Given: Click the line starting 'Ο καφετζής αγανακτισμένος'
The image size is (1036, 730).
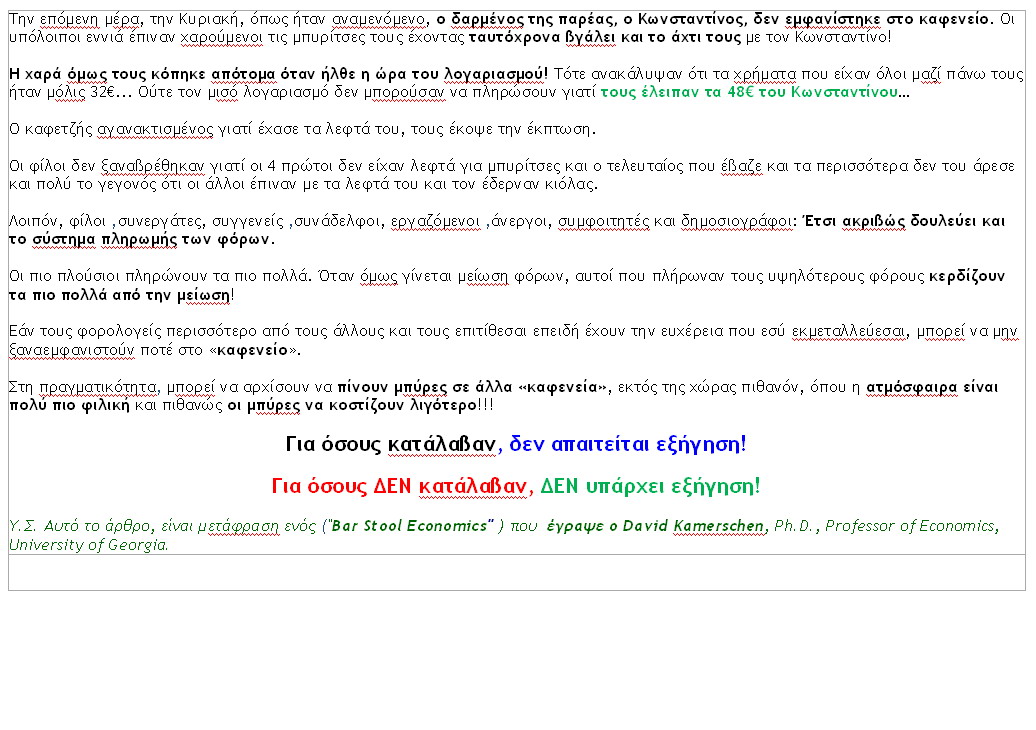Looking at the screenshot, I should tap(303, 129).
